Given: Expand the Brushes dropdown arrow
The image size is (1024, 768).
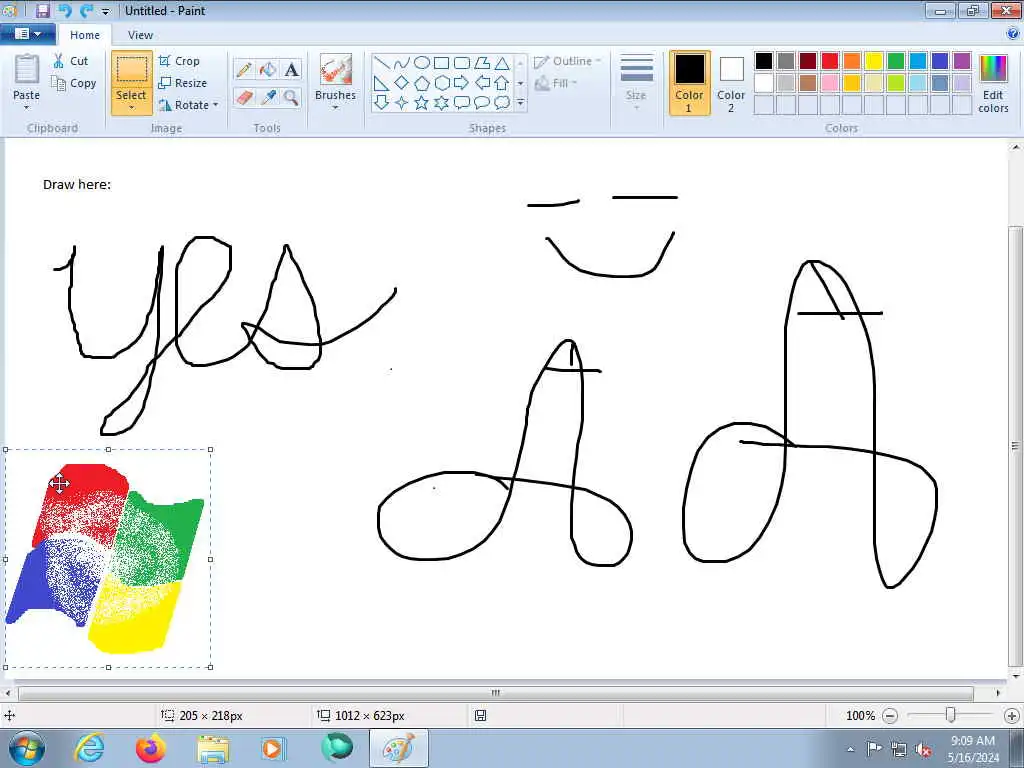Looking at the screenshot, I should 336,108.
